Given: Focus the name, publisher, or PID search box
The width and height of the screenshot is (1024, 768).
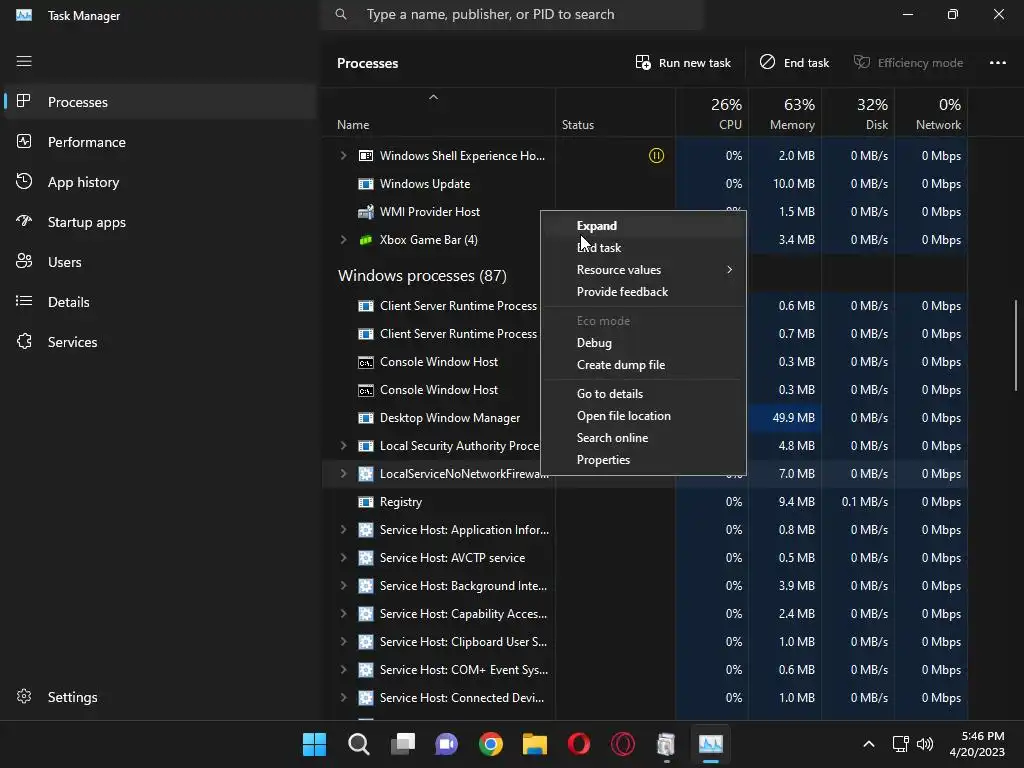Looking at the screenshot, I should tap(513, 14).
